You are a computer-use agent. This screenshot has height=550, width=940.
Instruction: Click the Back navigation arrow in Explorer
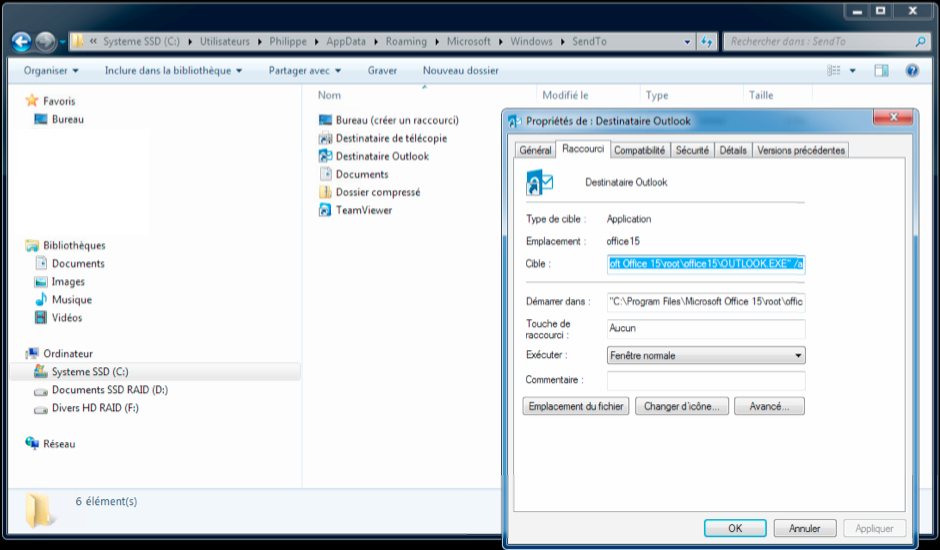click(x=22, y=41)
